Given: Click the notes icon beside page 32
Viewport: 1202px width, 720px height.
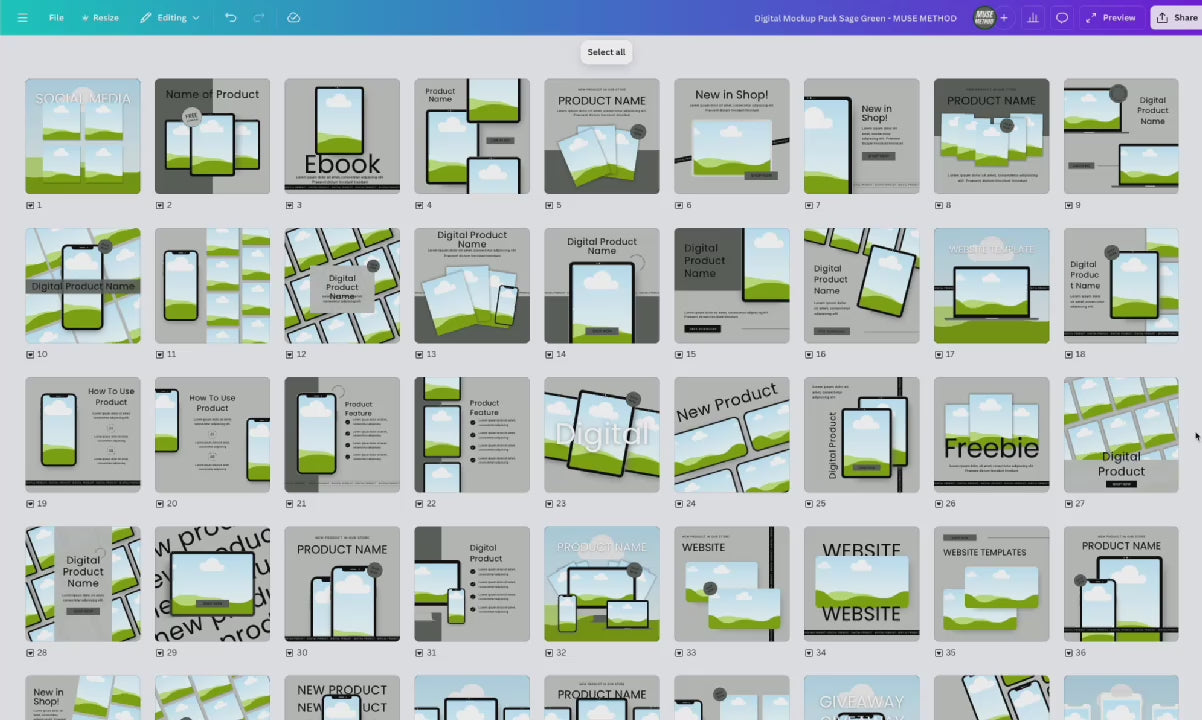Looking at the screenshot, I should tap(549, 653).
